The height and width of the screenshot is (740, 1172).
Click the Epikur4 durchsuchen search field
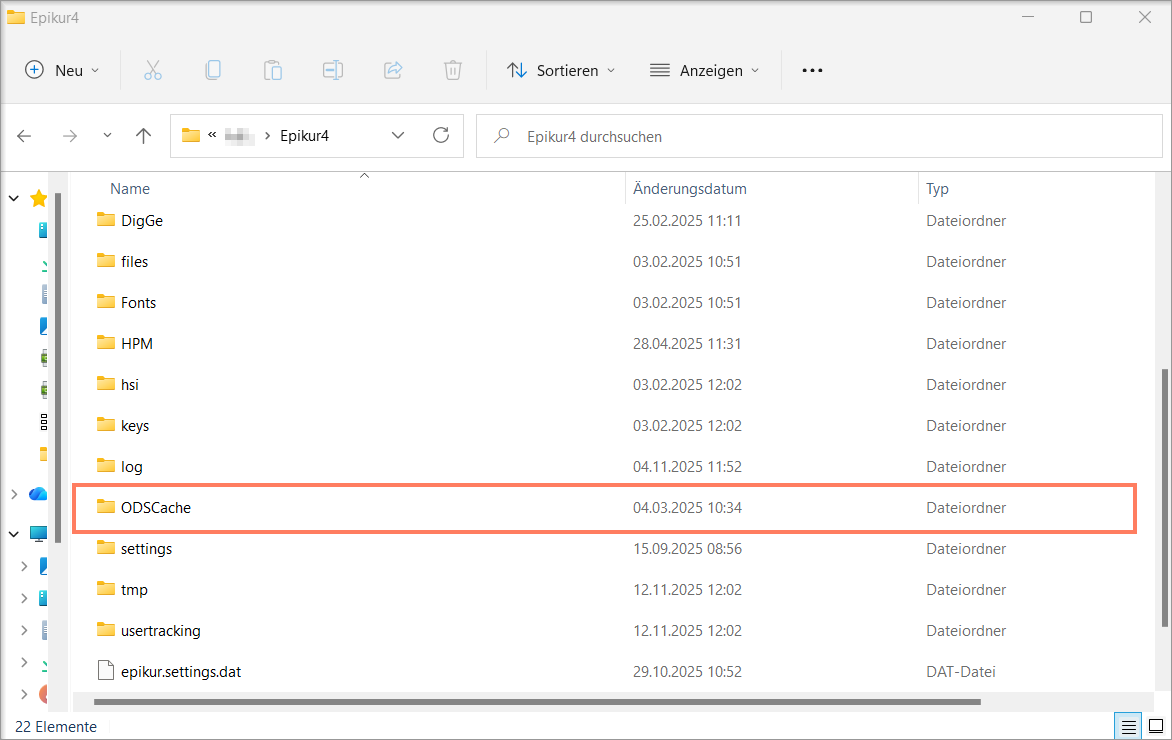pyautogui.click(x=819, y=136)
